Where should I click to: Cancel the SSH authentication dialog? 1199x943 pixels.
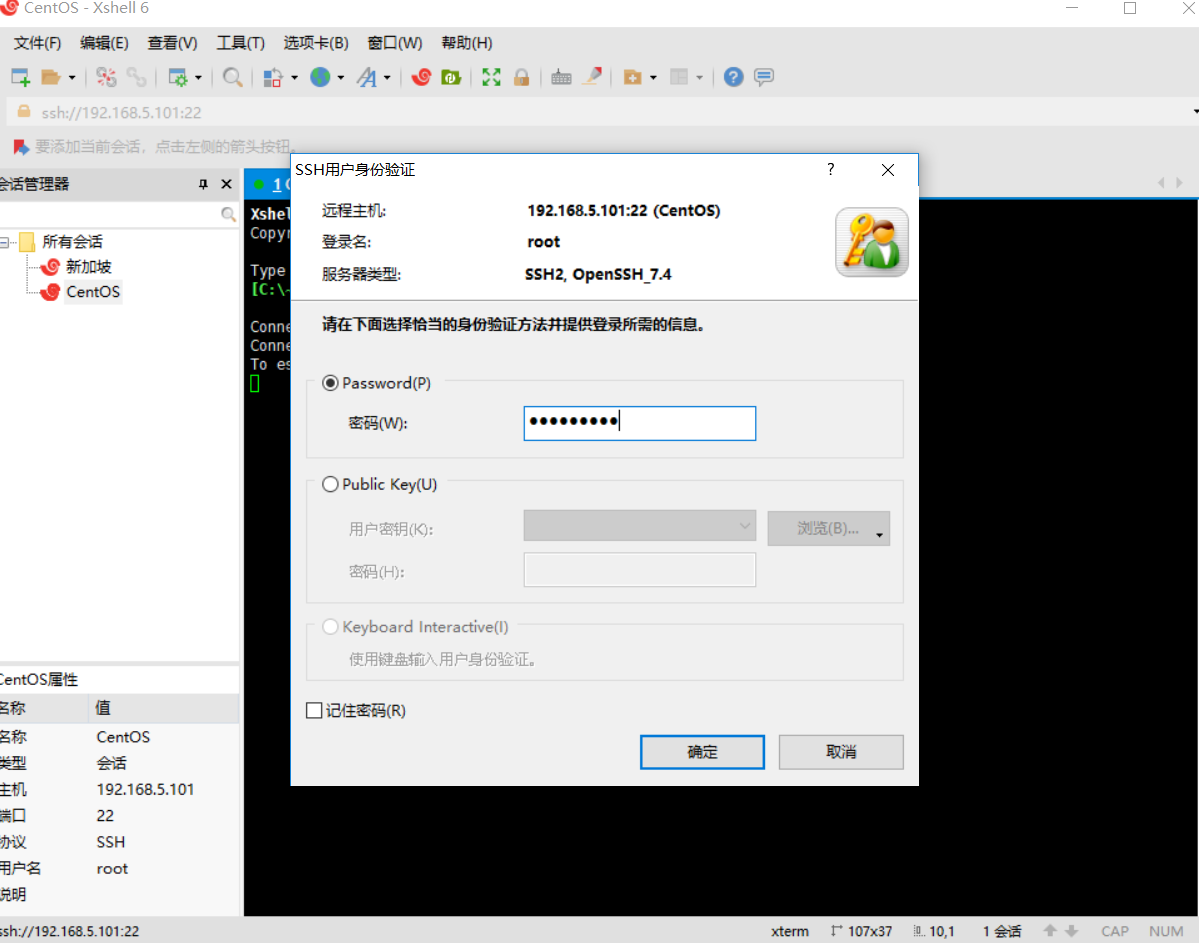840,751
